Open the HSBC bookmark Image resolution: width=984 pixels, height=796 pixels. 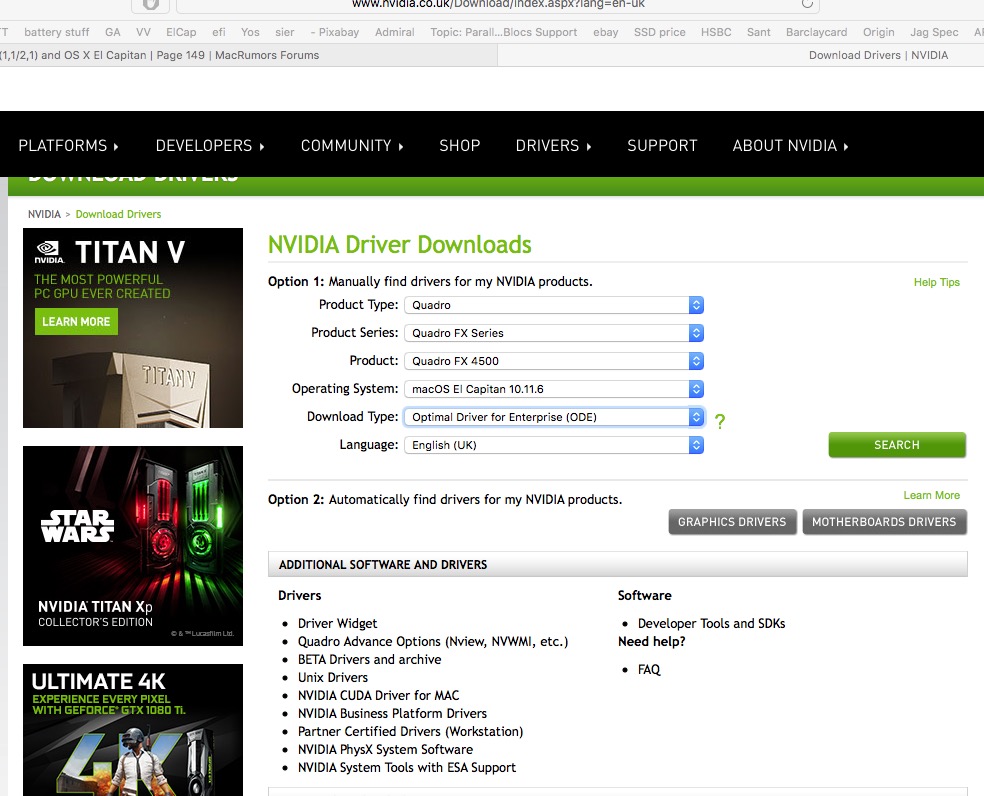point(716,32)
